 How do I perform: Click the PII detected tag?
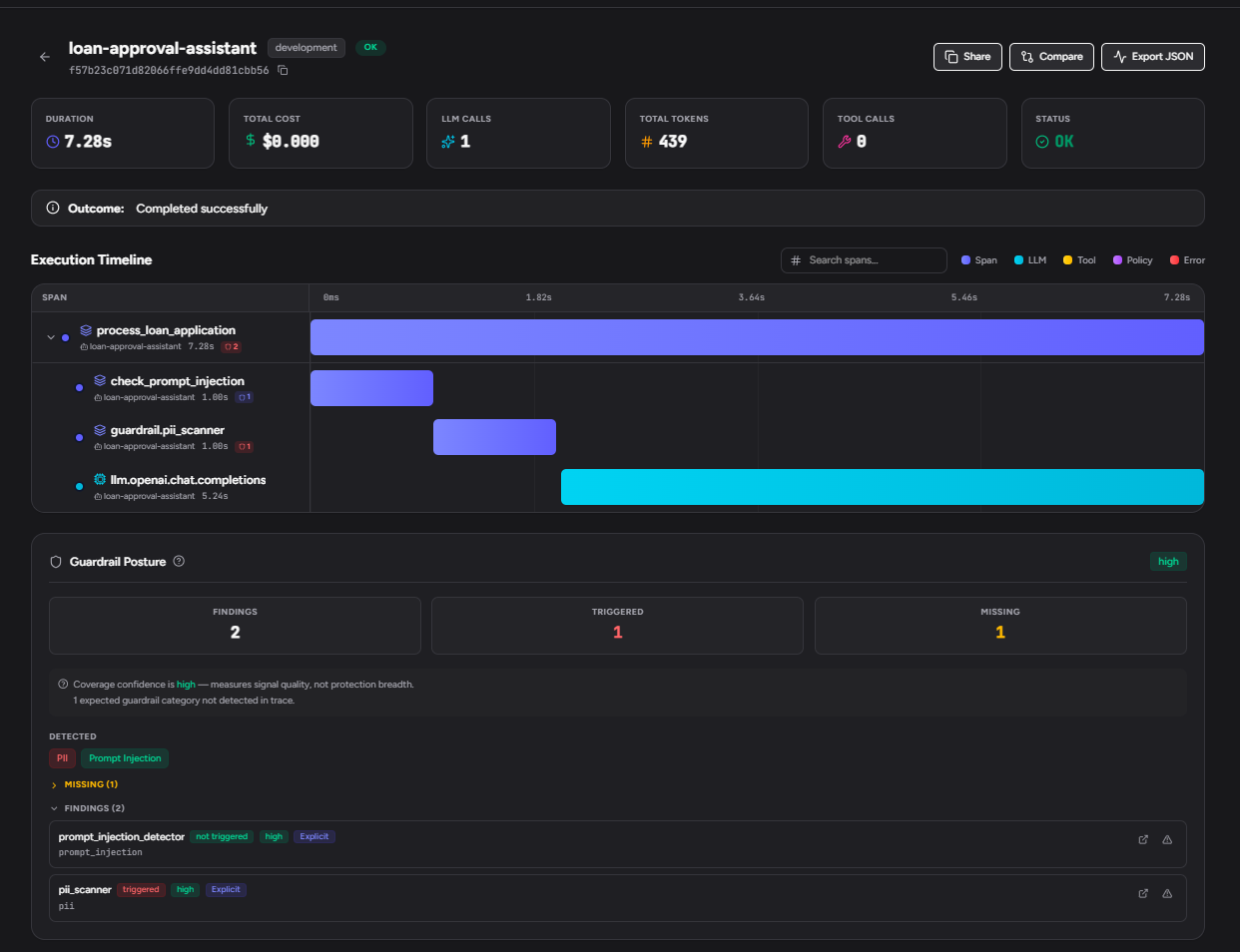(x=62, y=758)
